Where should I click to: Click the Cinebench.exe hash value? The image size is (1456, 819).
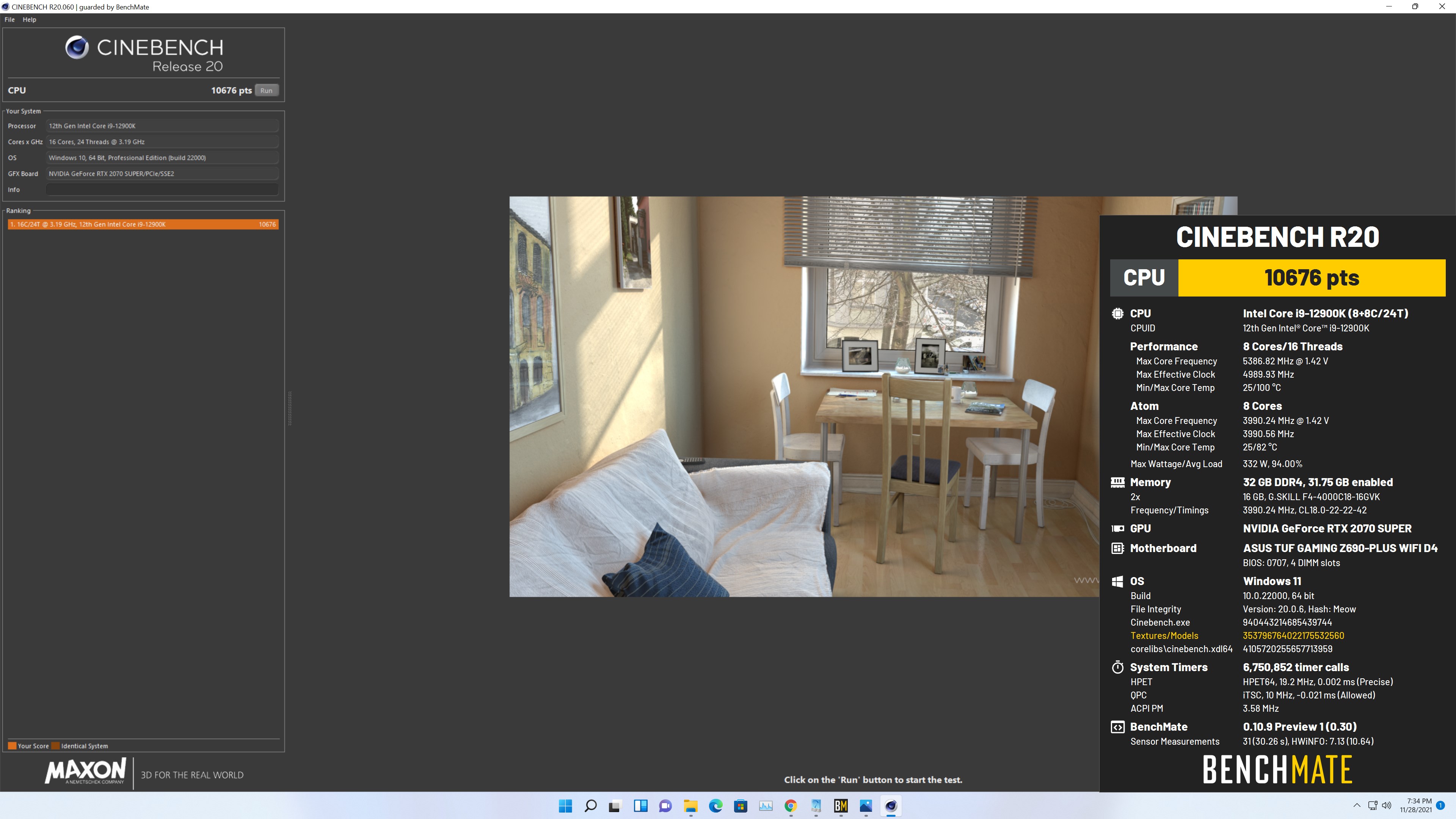[1287, 622]
